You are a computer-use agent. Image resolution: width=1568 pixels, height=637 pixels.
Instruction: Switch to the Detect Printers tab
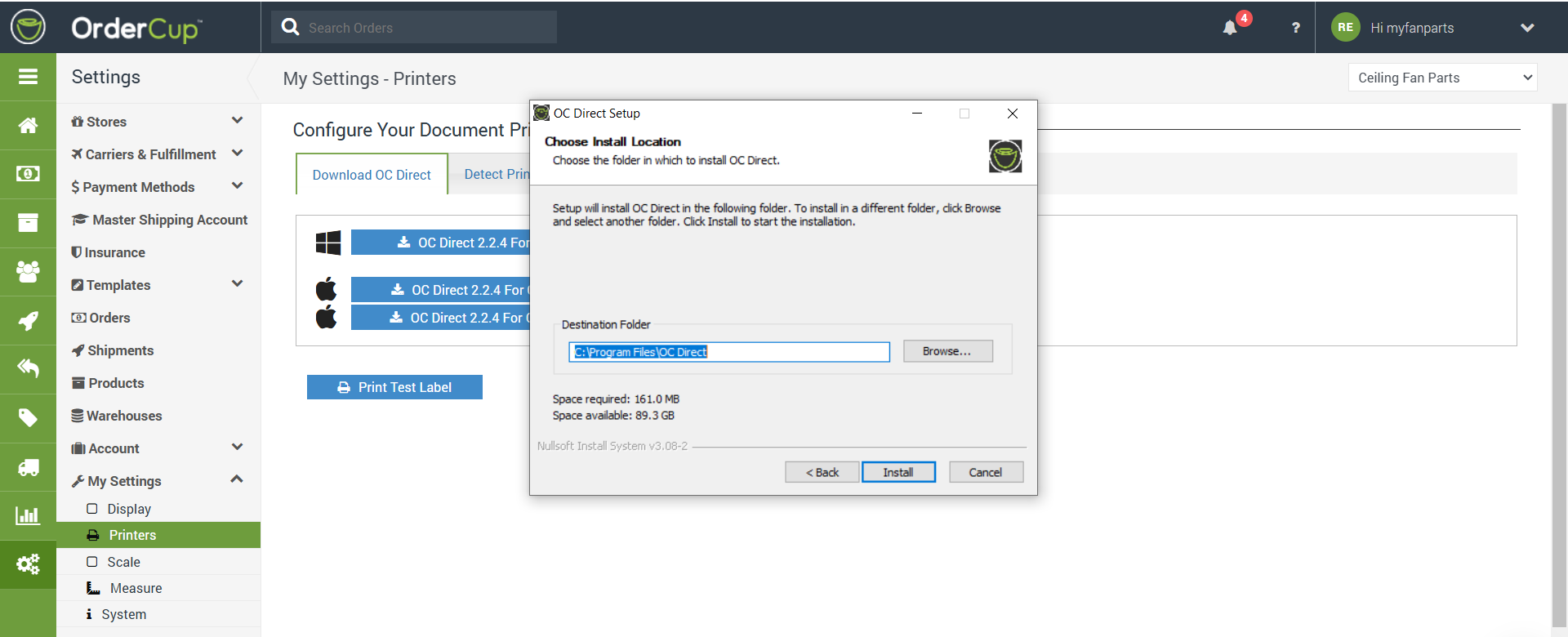497,174
